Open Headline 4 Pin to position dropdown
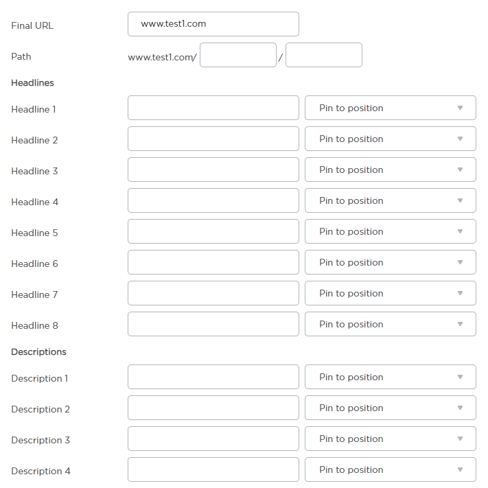Screen dimensions: 488x488 click(x=390, y=200)
